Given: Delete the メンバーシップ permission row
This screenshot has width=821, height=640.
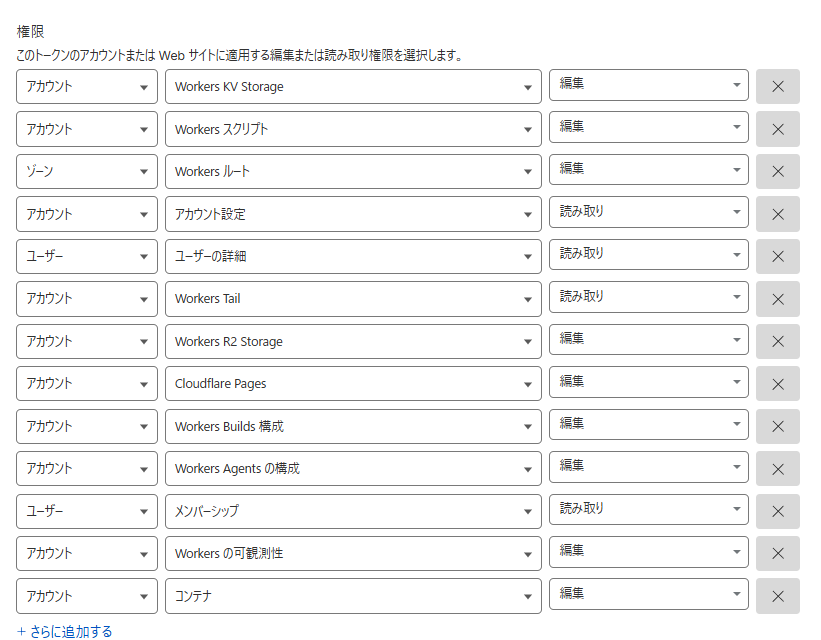Looking at the screenshot, I should [x=777, y=511].
